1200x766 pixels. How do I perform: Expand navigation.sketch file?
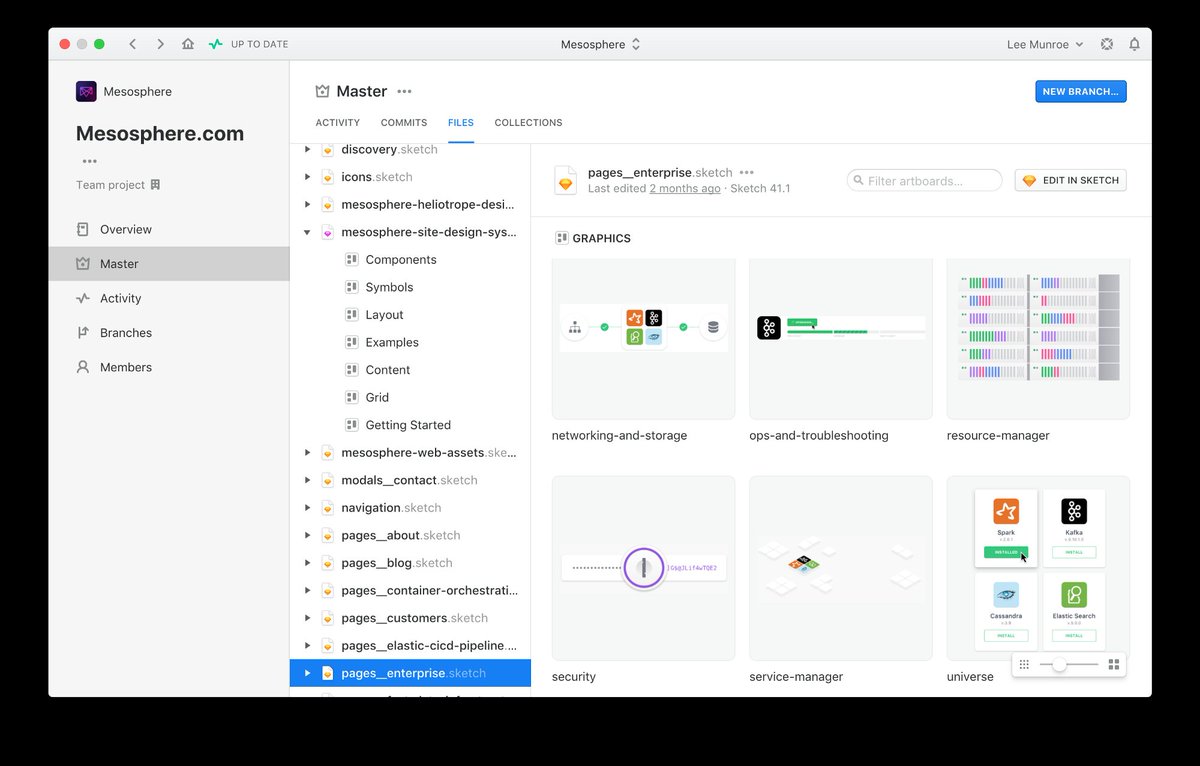[x=307, y=508]
